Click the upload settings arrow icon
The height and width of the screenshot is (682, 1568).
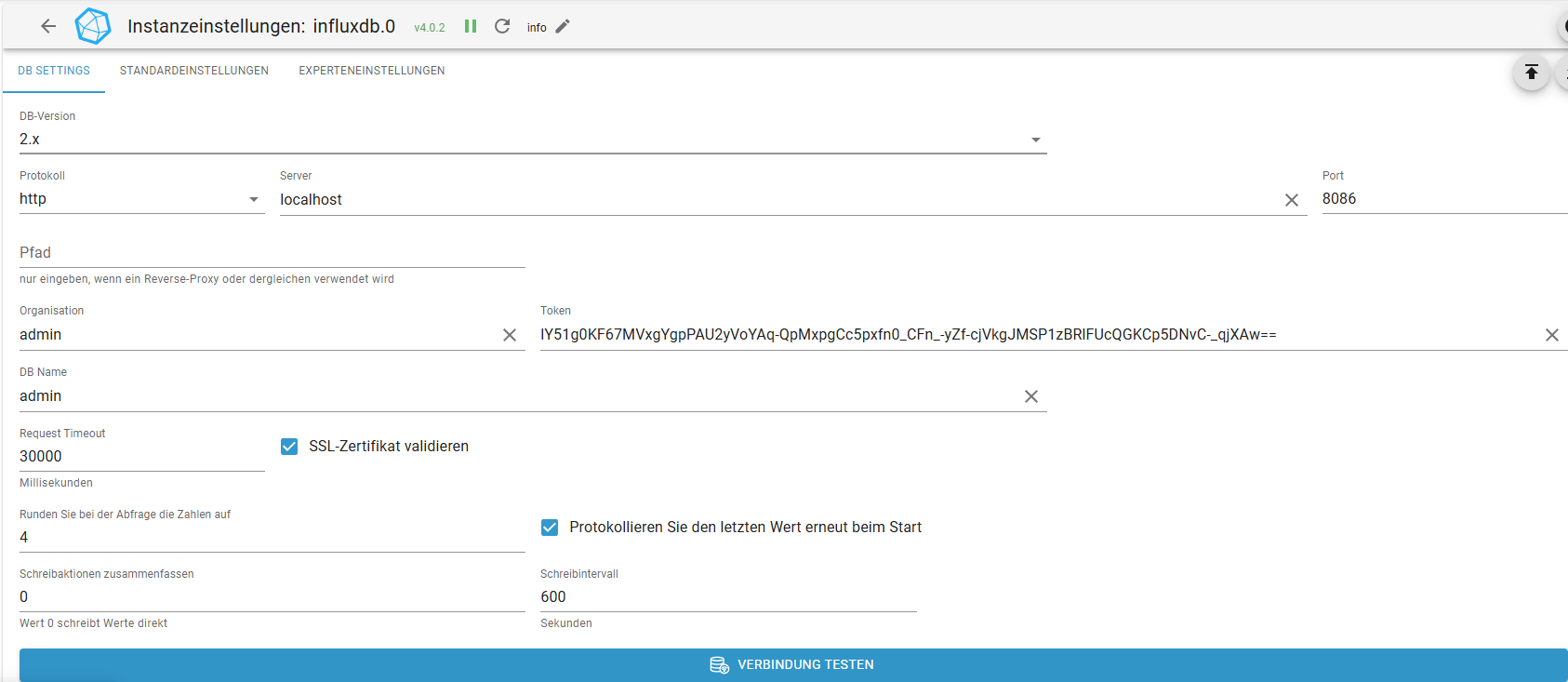1531,72
